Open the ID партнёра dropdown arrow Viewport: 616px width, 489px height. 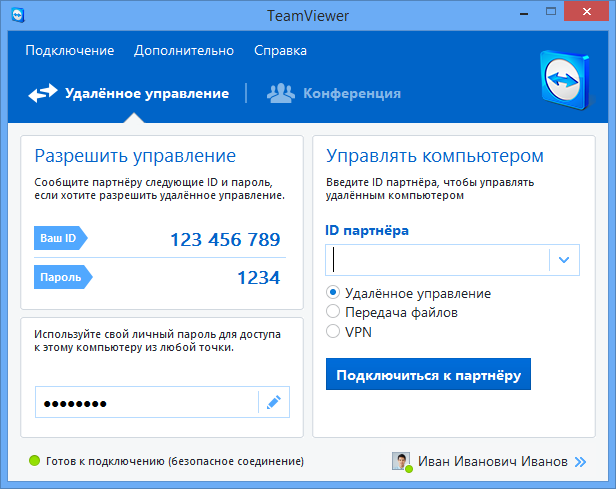(x=564, y=260)
